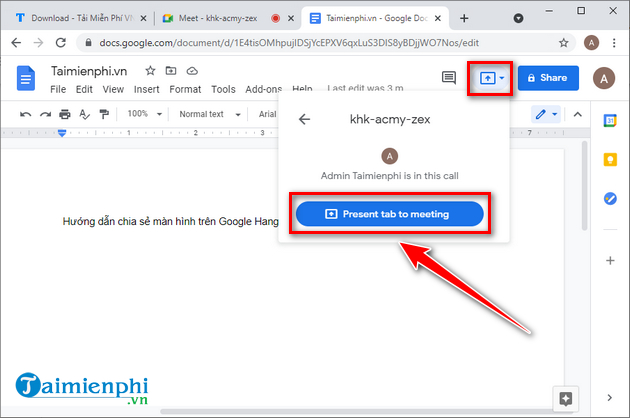Open the Format menu
This screenshot has width=630, height=418.
tap(185, 89)
